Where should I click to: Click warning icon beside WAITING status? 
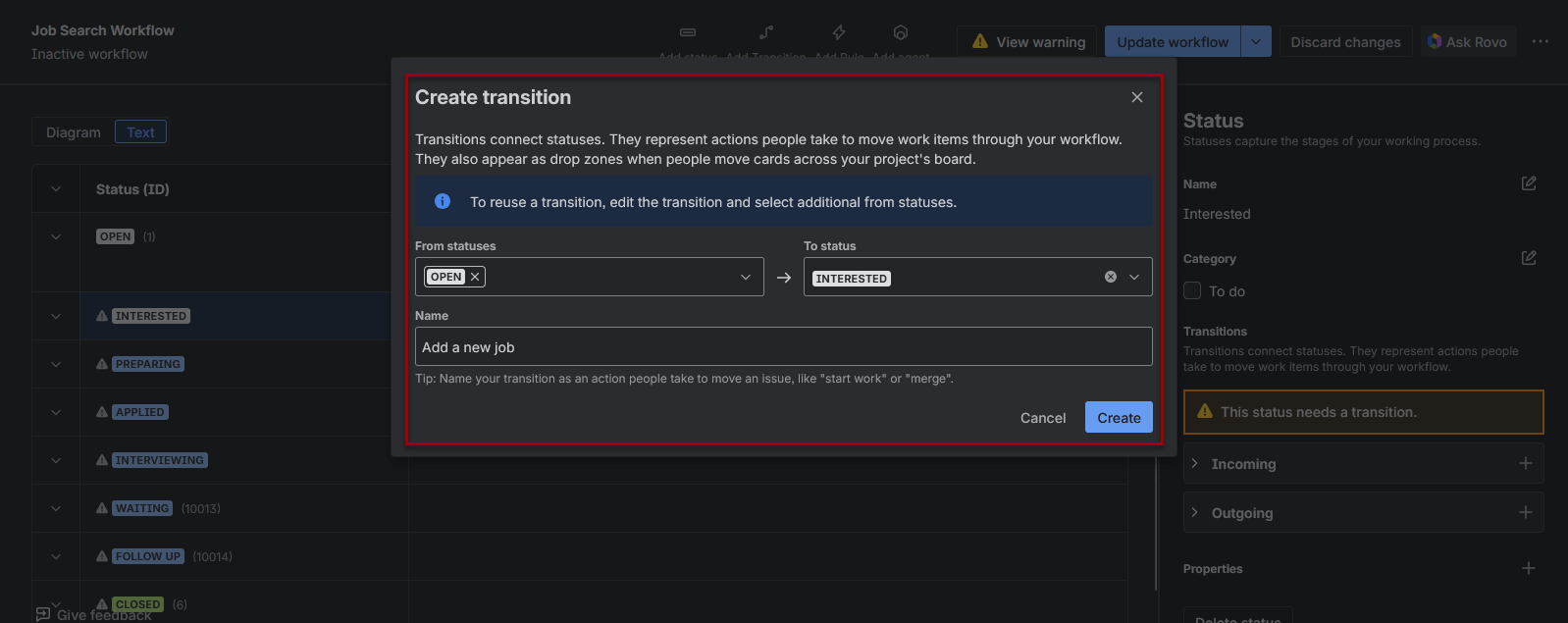(x=102, y=508)
